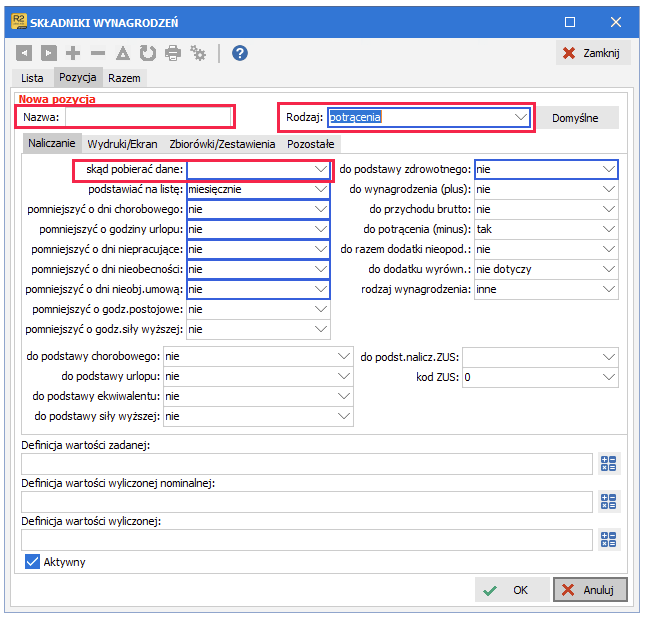Open the kod ZUS dropdown
648x622 pixels.
[x=608, y=377]
